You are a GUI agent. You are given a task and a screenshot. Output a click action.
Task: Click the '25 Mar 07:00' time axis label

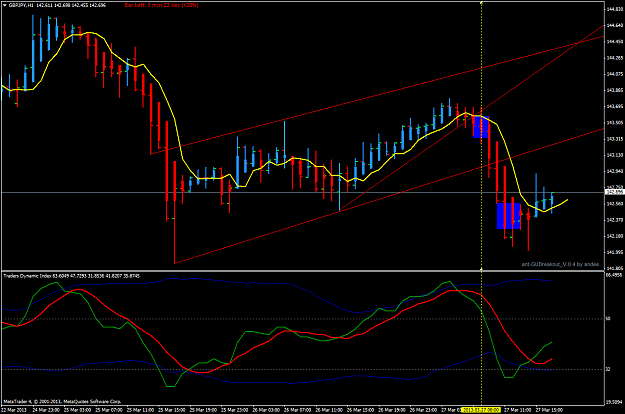[109, 410]
